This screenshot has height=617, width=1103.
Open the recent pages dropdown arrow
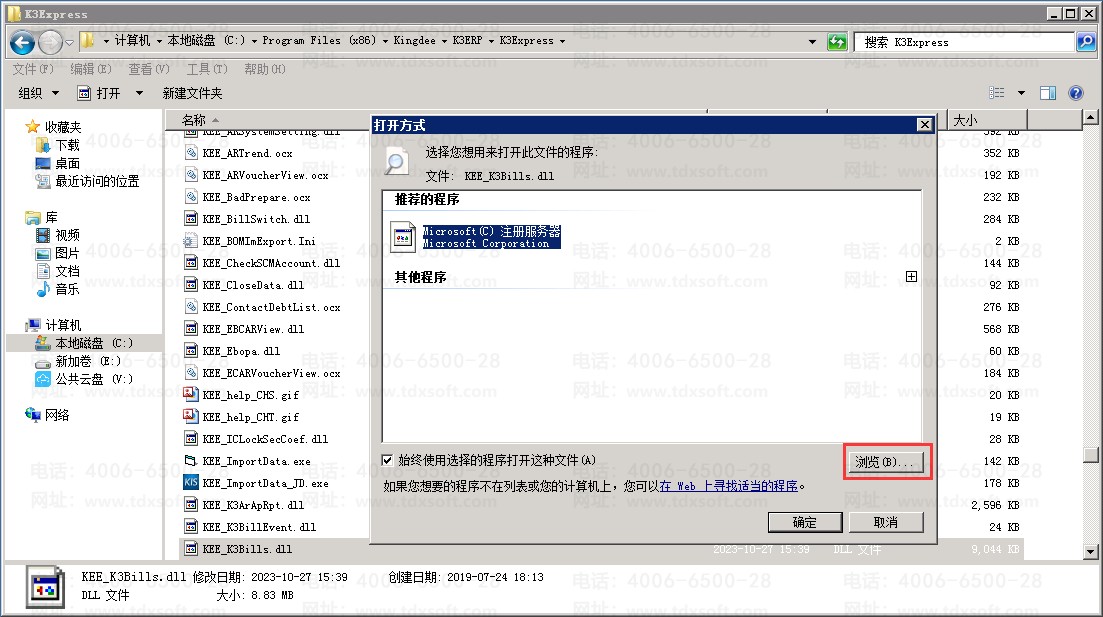[x=69, y=42]
